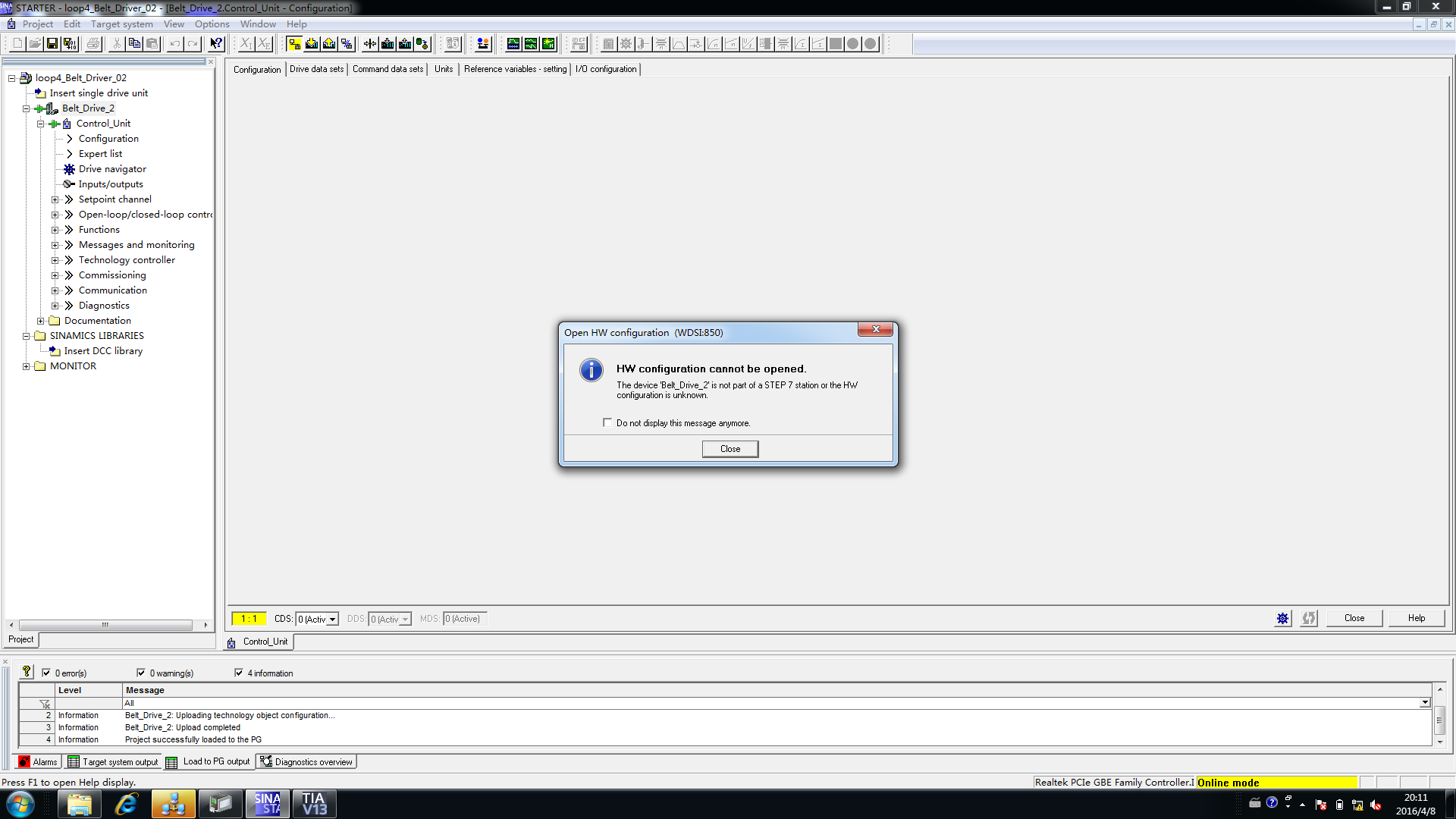Toggle the 4 information filter checkbox
The width and height of the screenshot is (1456, 819).
tap(239, 673)
